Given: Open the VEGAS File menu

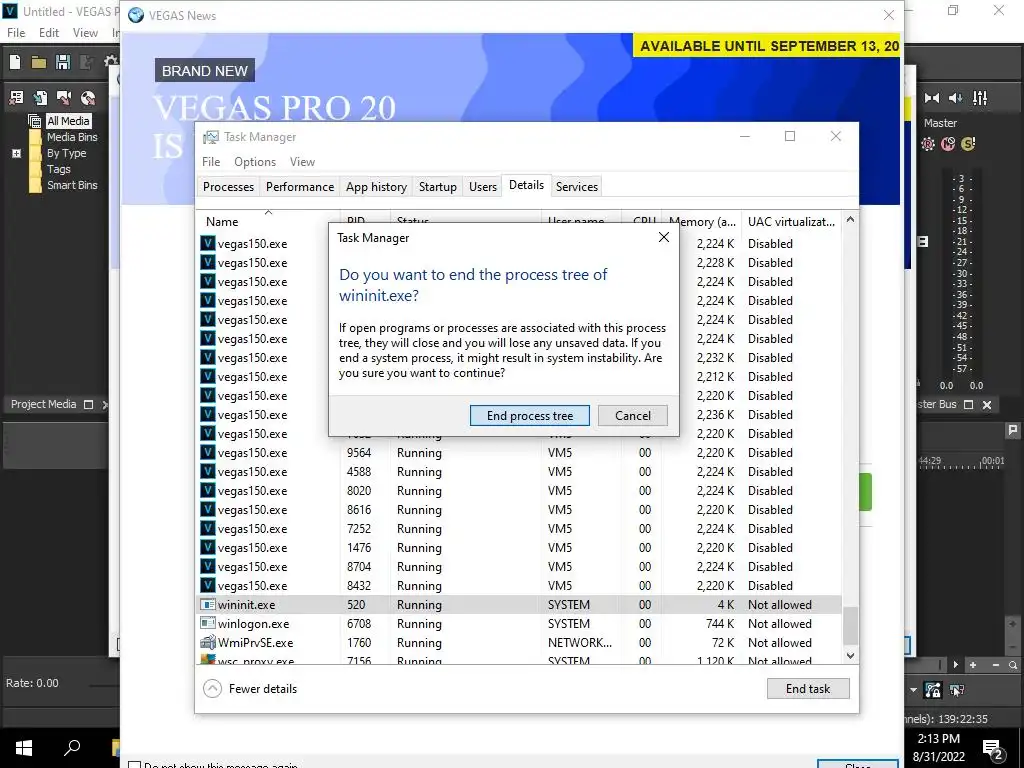Looking at the screenshot, I should (16, 33).
